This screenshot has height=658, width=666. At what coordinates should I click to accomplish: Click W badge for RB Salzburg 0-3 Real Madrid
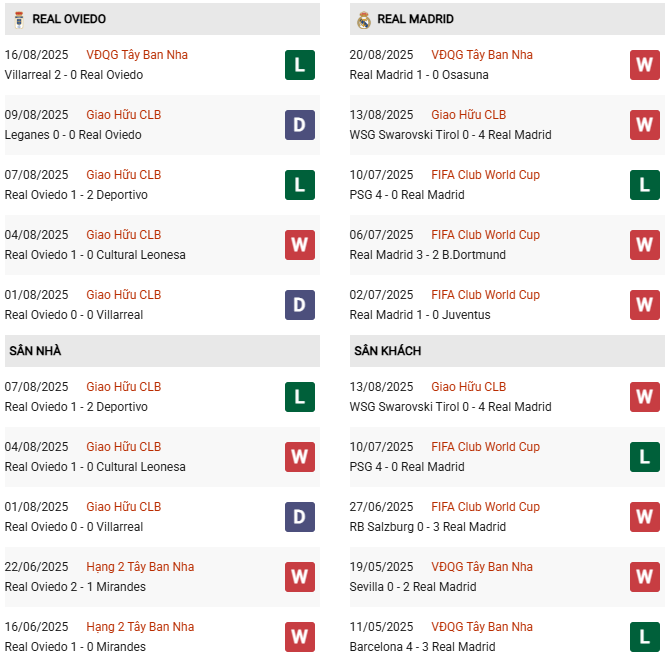pyautogui.click(x=644, y=517)
